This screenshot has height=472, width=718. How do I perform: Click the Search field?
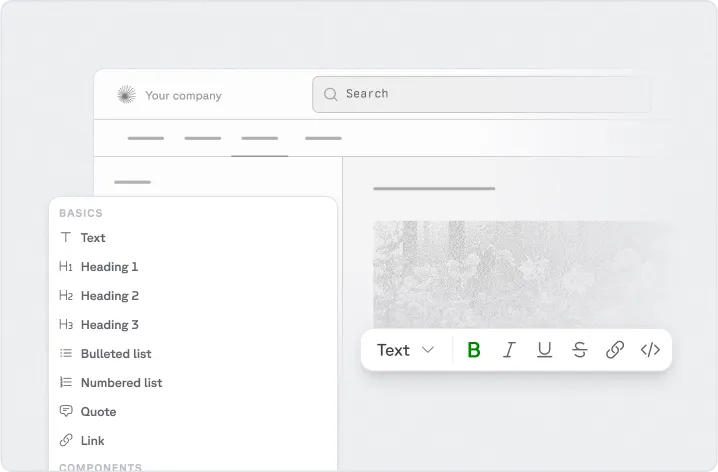[x=482, y=94]
